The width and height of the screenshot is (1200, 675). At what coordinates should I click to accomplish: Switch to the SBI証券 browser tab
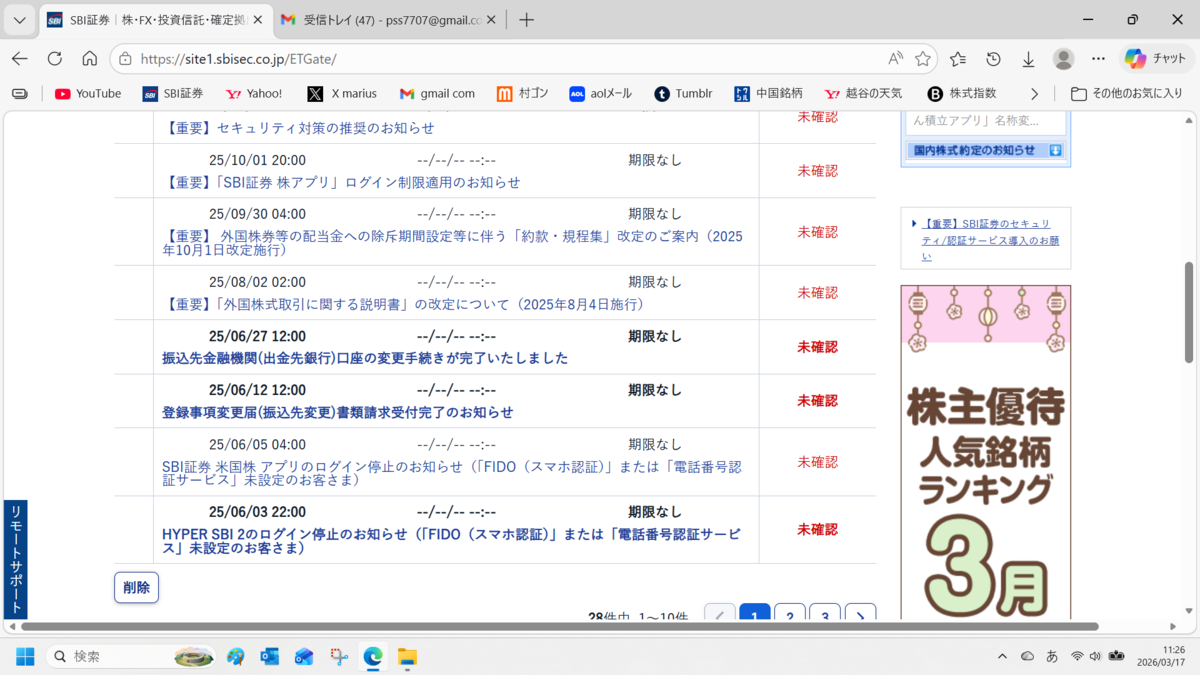(154, 20)
